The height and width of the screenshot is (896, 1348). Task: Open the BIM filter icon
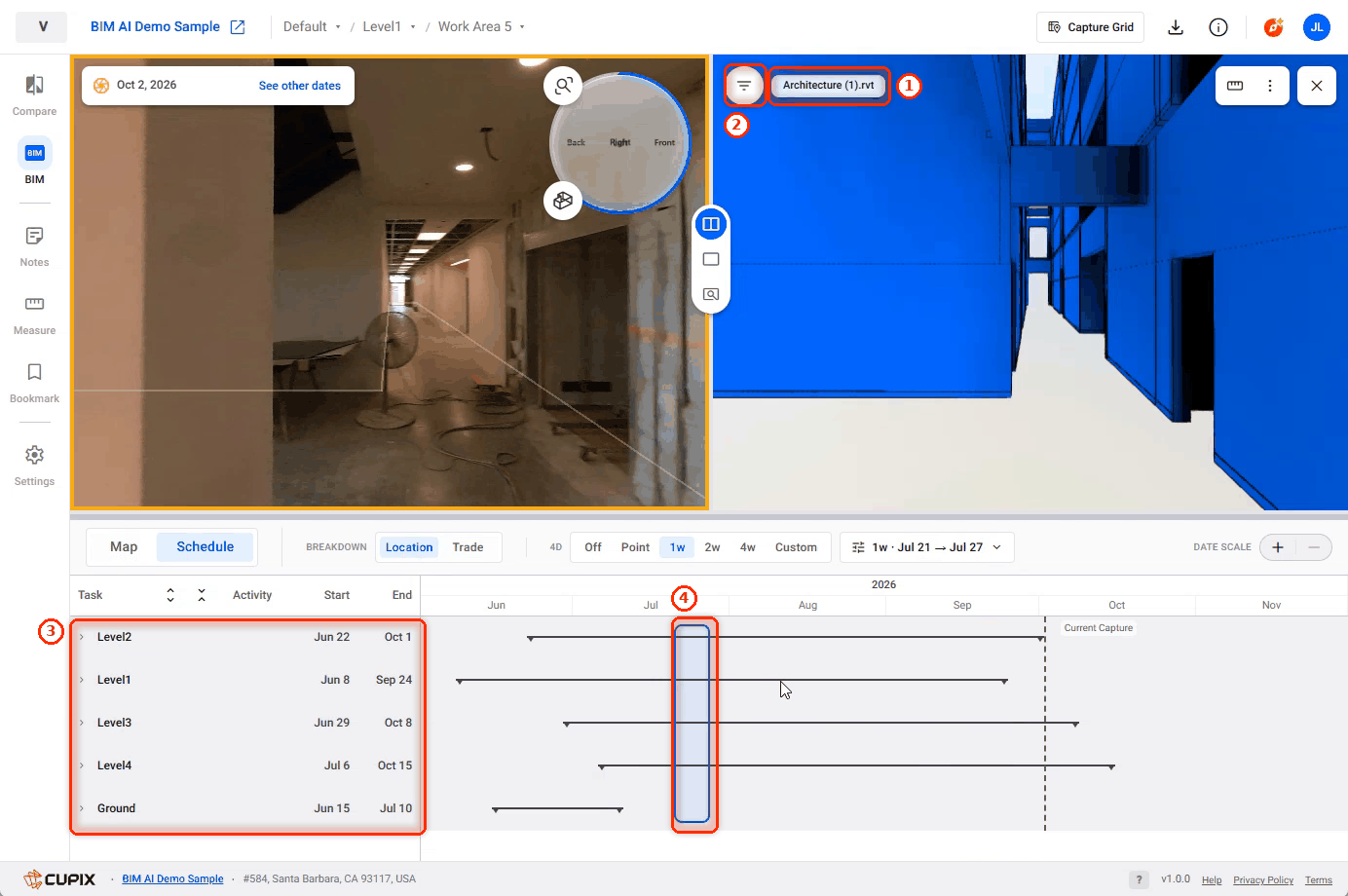click(744, 86)
